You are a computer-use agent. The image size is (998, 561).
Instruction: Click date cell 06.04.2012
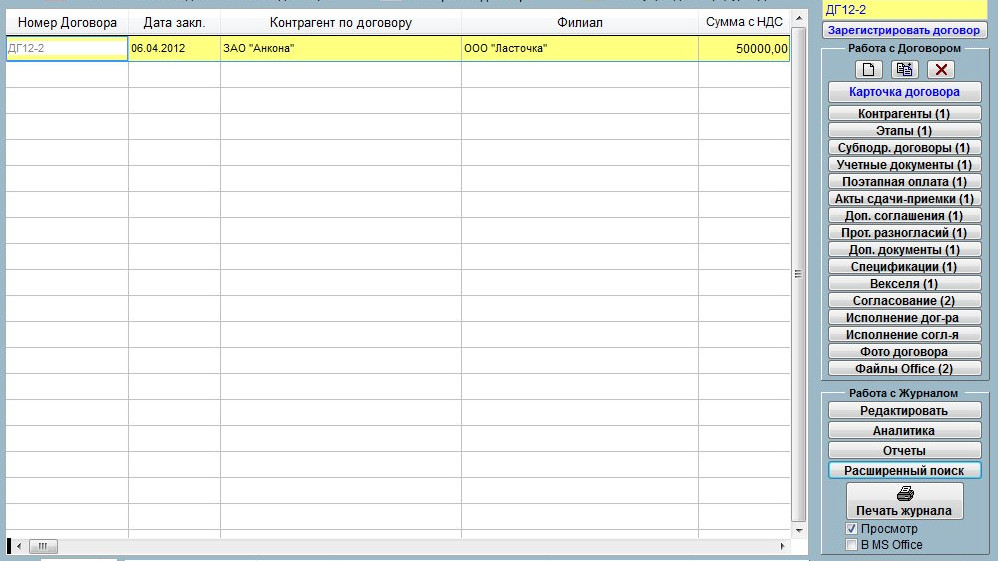click(x=174, y=48)
